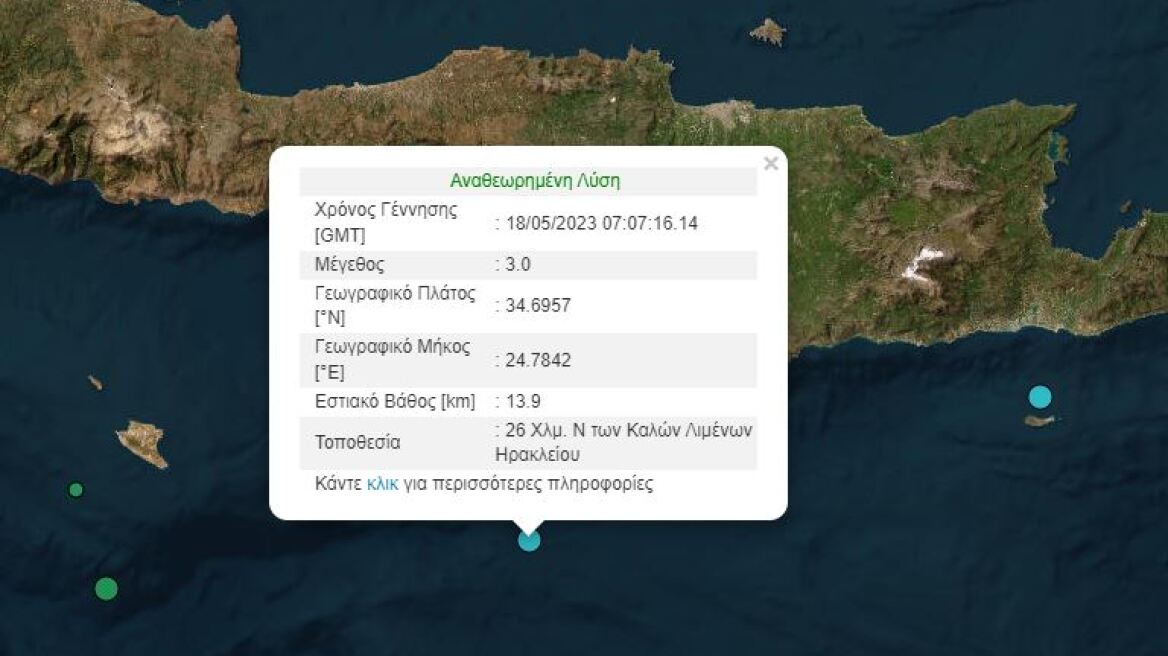Click the Αναθεωρημένη Λύση popup title
1168x656 pixels.
(x=533, y=180)
